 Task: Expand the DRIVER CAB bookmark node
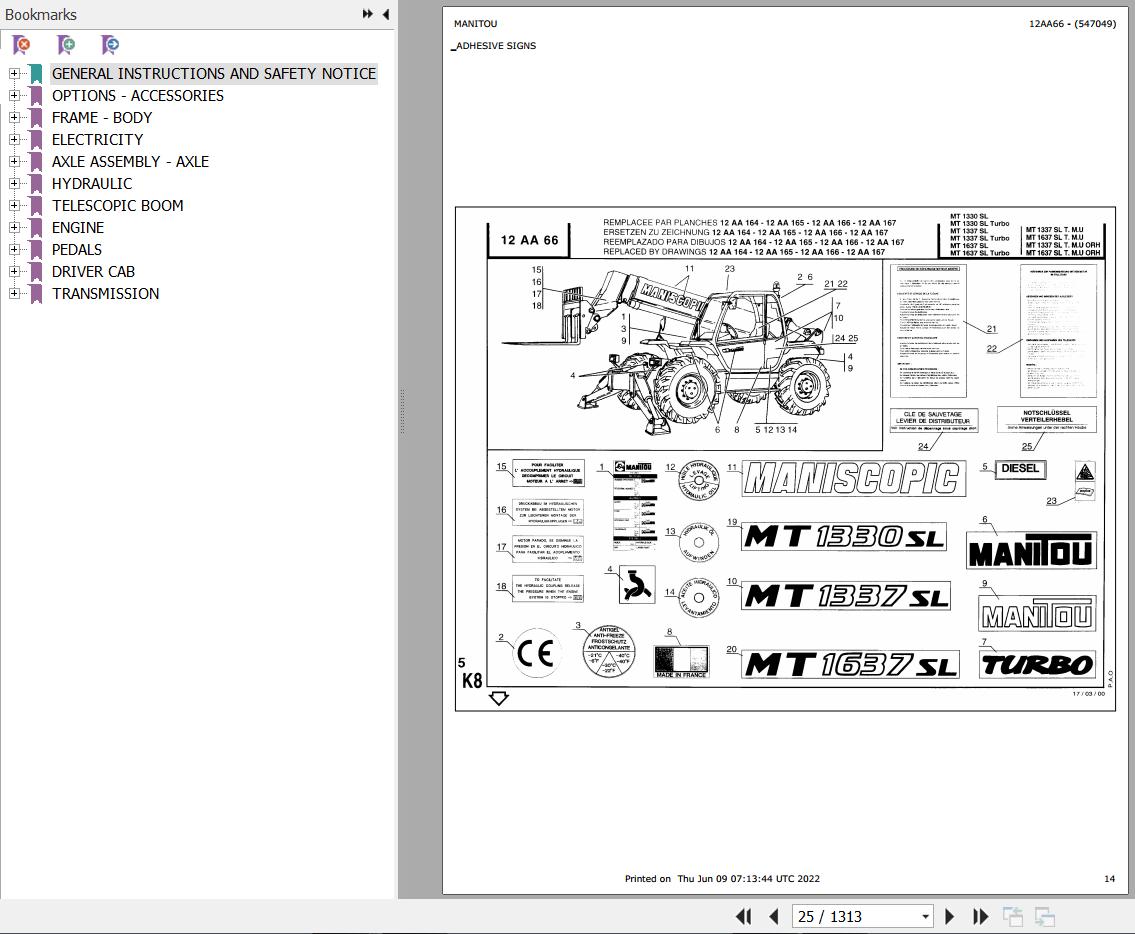point(14,272)
